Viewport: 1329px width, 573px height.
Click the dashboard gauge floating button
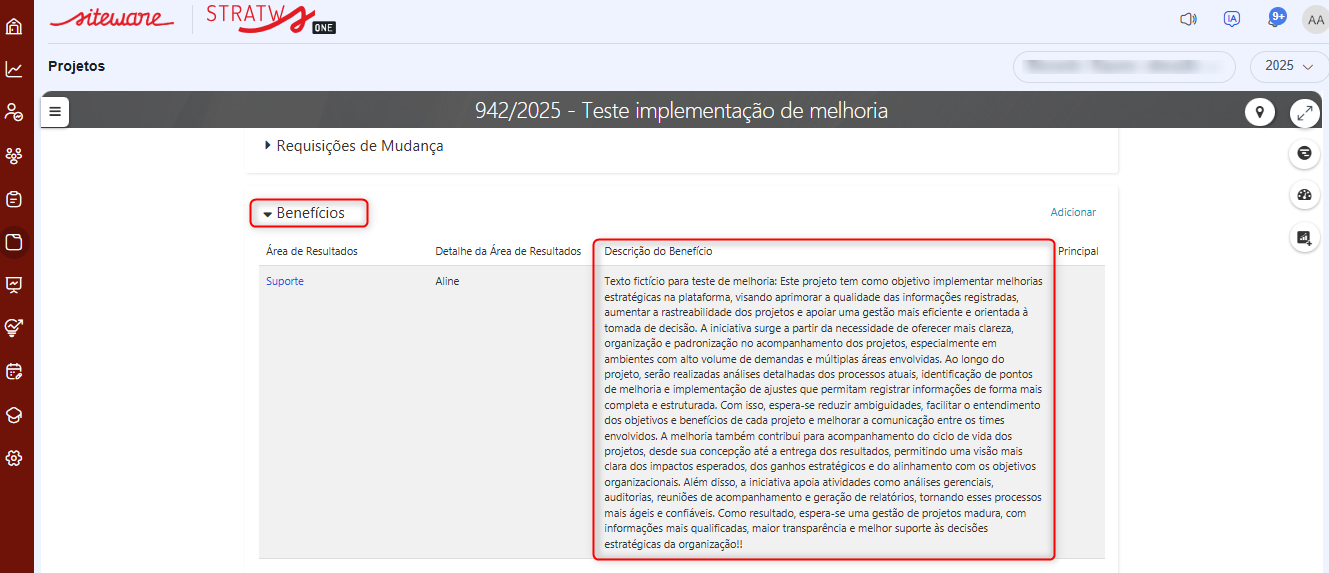[x=1304, y=195]
